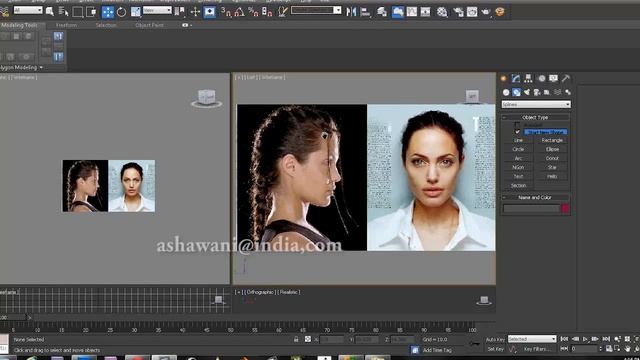The image size is (640, 360).
Task: Open the Curve Editor icon
Action: (x=411, y=12)
